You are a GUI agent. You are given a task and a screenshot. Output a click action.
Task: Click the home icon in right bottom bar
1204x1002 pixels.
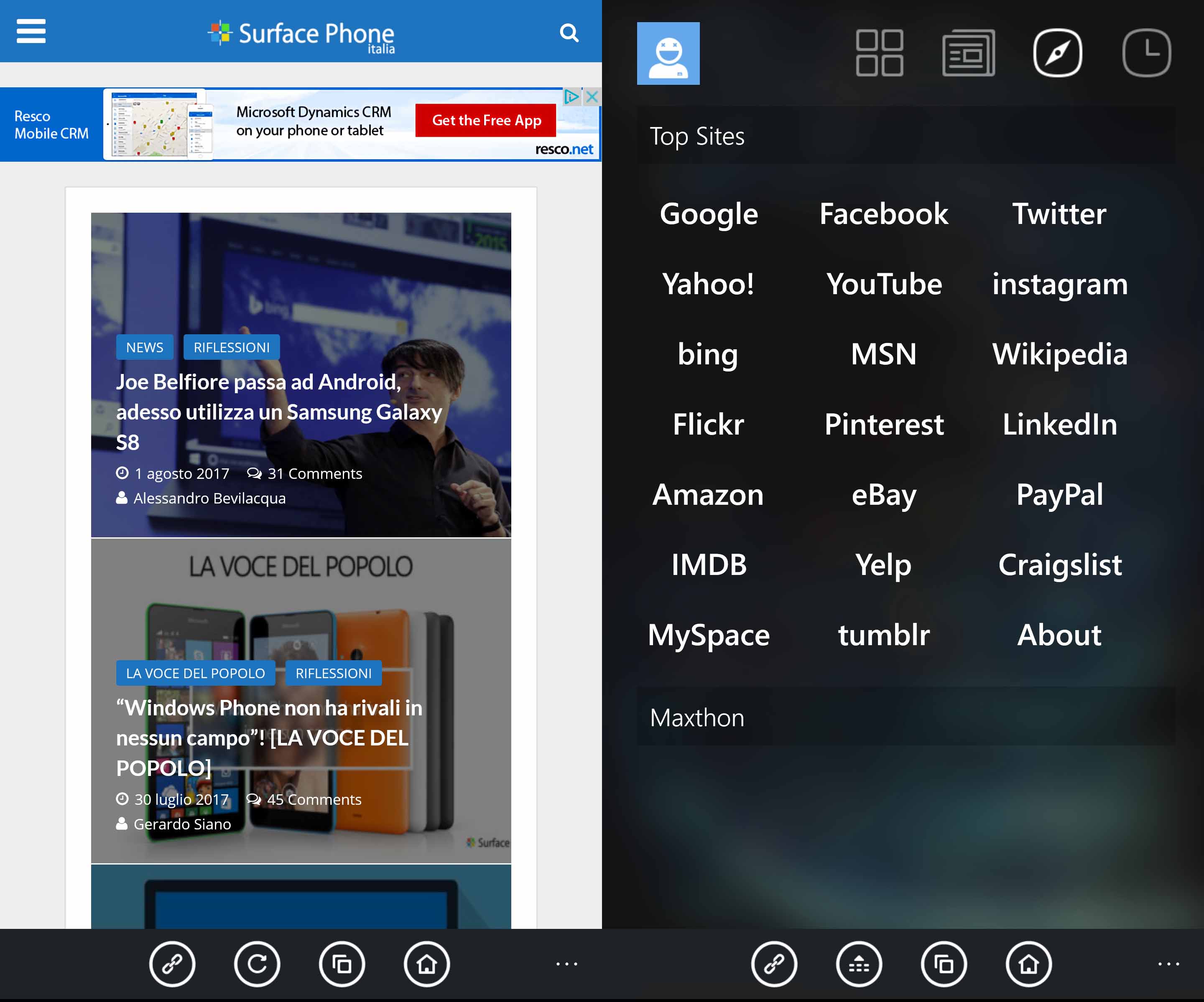pyautogui.click(x=1028, y=964)
